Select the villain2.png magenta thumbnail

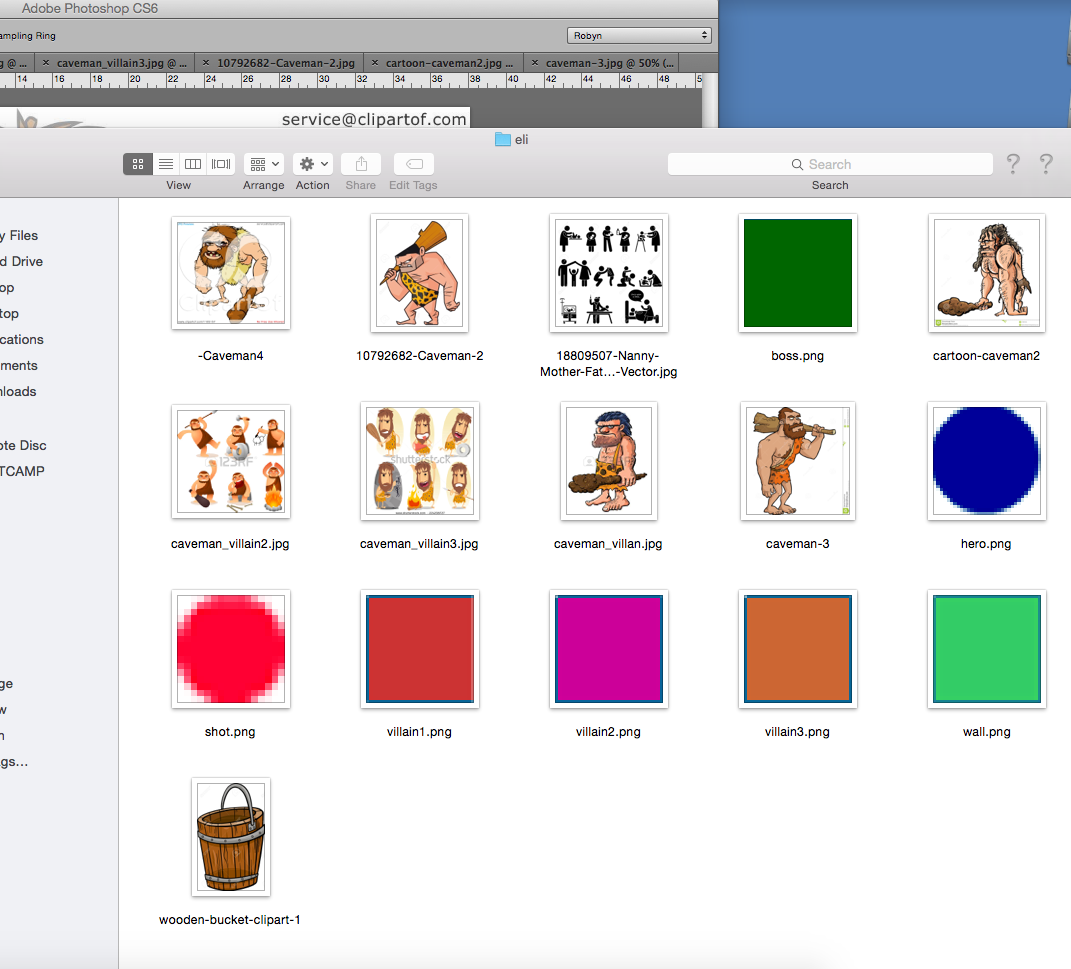608,649
